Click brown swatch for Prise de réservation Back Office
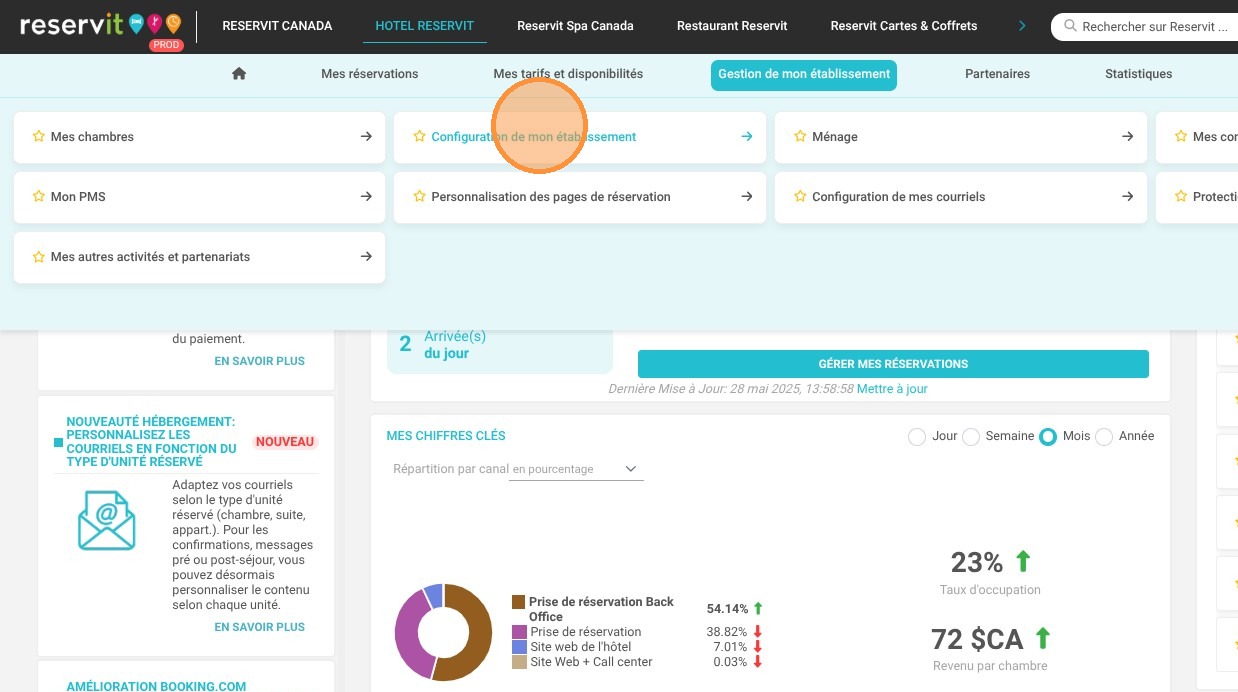This screenshot has height=692, width=1238. (519, 602)
